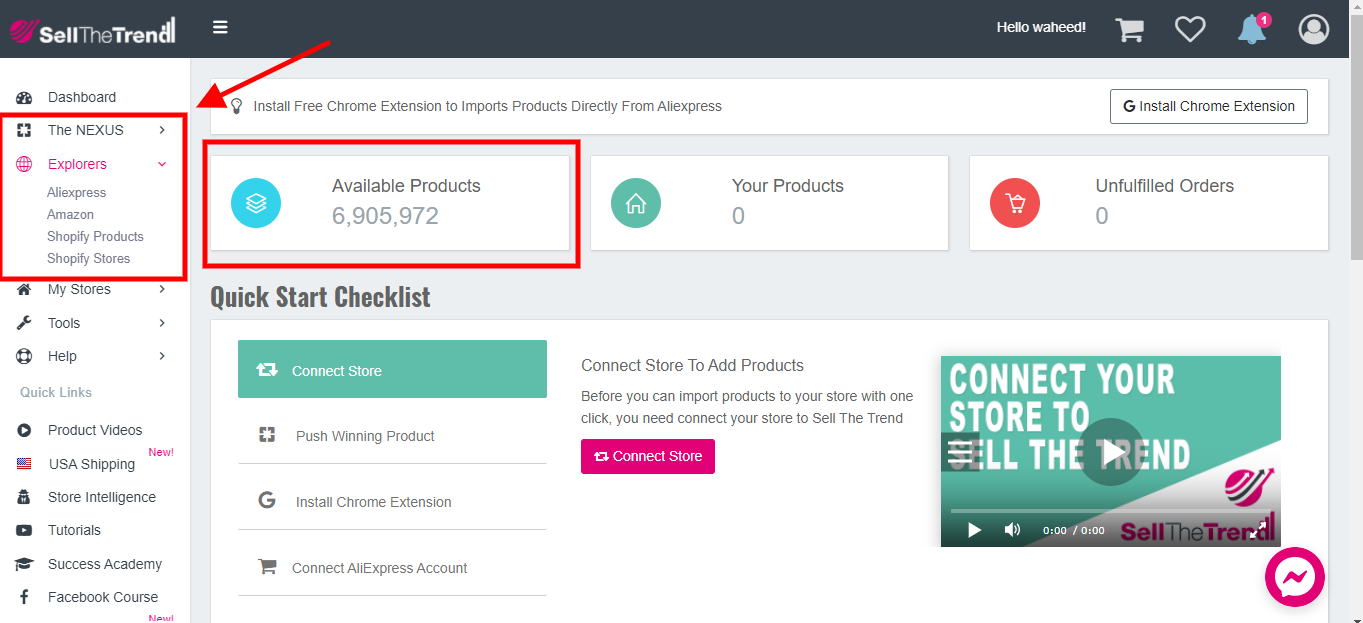The width and height of the screenshot is (1363, 623).
Task: Select Push Winning Product checklist step
Action: (x=365, y=436)
